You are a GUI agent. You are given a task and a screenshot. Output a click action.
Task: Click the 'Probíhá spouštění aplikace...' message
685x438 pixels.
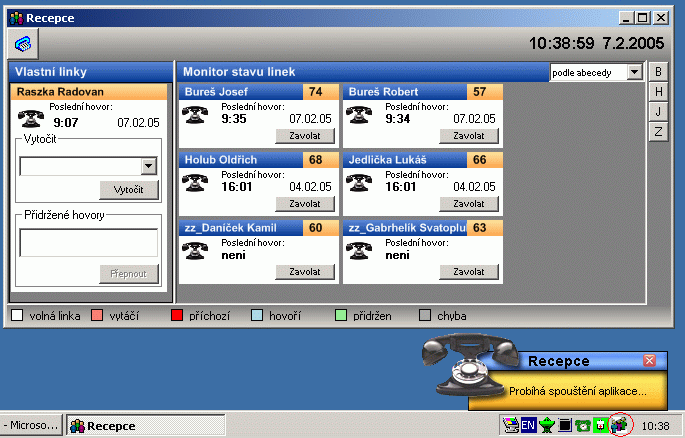578,391
